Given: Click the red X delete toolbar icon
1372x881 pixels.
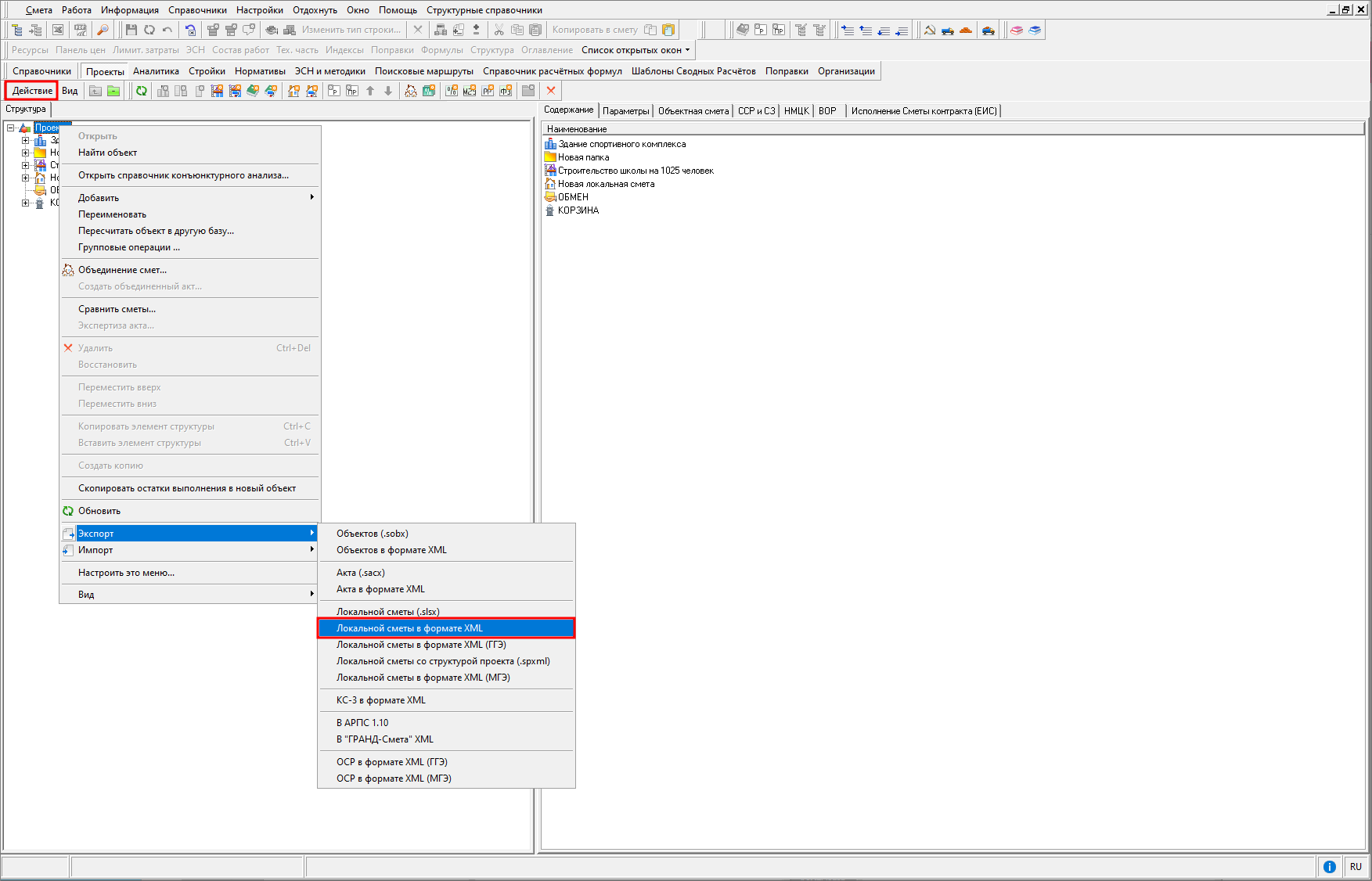Looking at the screenshot, I should pos(551,91).
